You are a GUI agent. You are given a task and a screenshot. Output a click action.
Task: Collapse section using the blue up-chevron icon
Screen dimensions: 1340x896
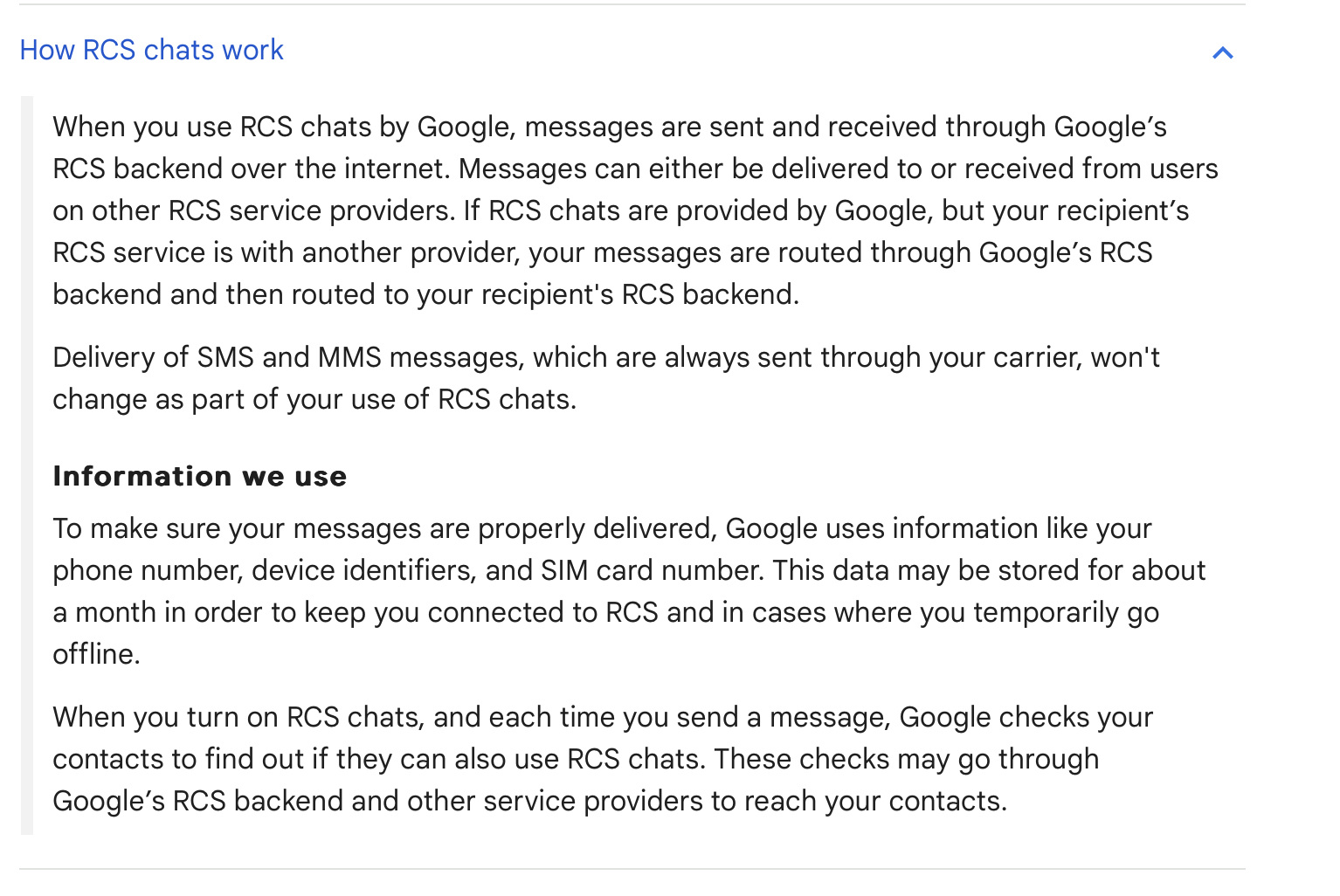click(x=1222, y=53)
